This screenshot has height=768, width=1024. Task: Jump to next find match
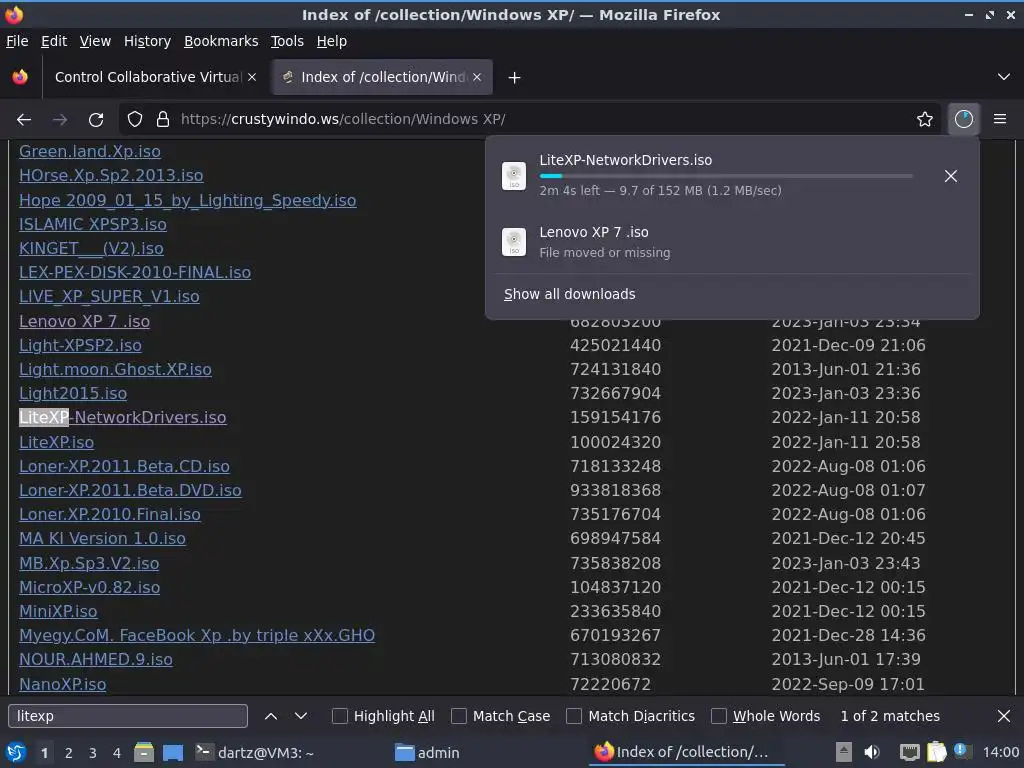[x=301, y=716]
